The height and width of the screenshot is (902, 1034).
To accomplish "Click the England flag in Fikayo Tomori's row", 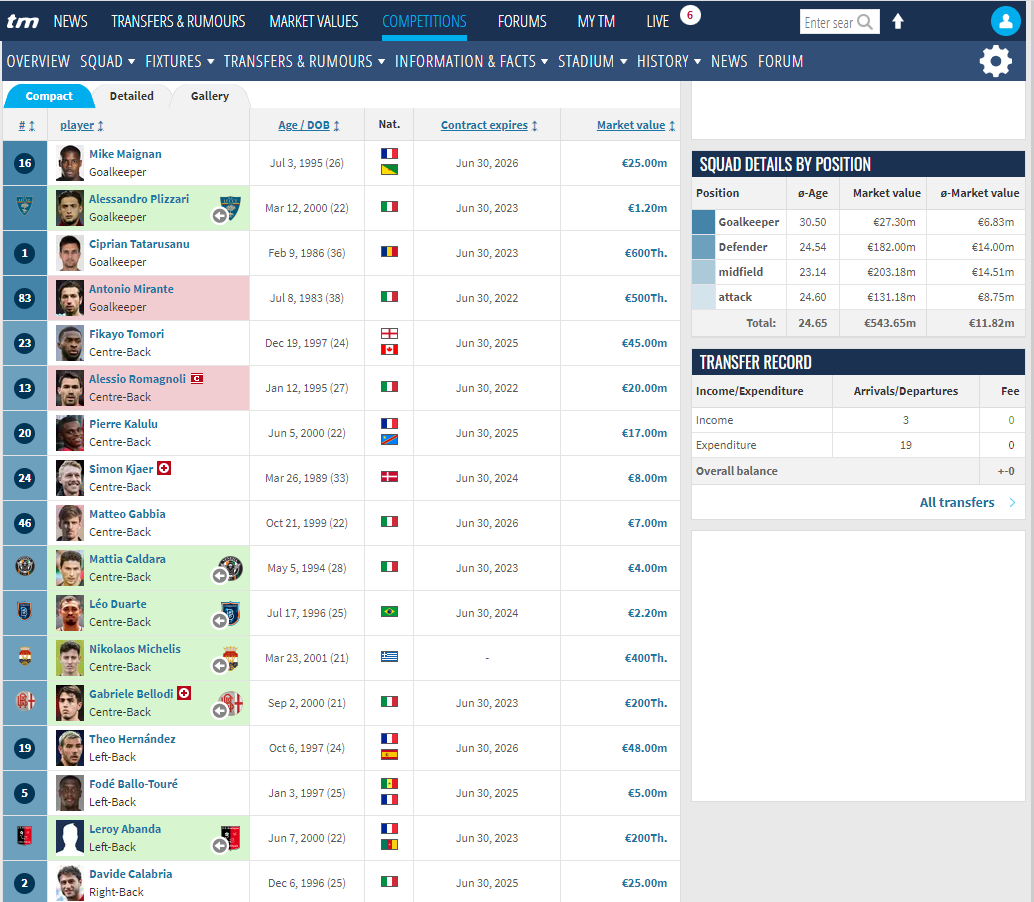I will point(389,334).
